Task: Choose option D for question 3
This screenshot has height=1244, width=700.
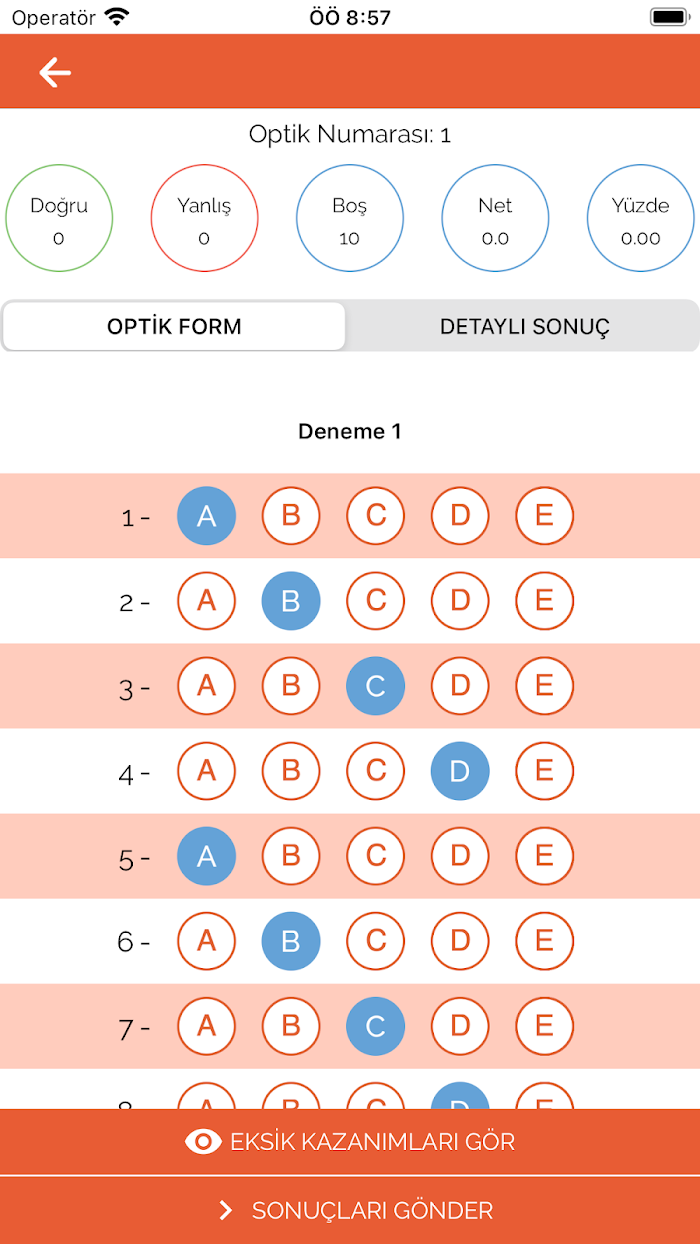Action: (460, 686)
